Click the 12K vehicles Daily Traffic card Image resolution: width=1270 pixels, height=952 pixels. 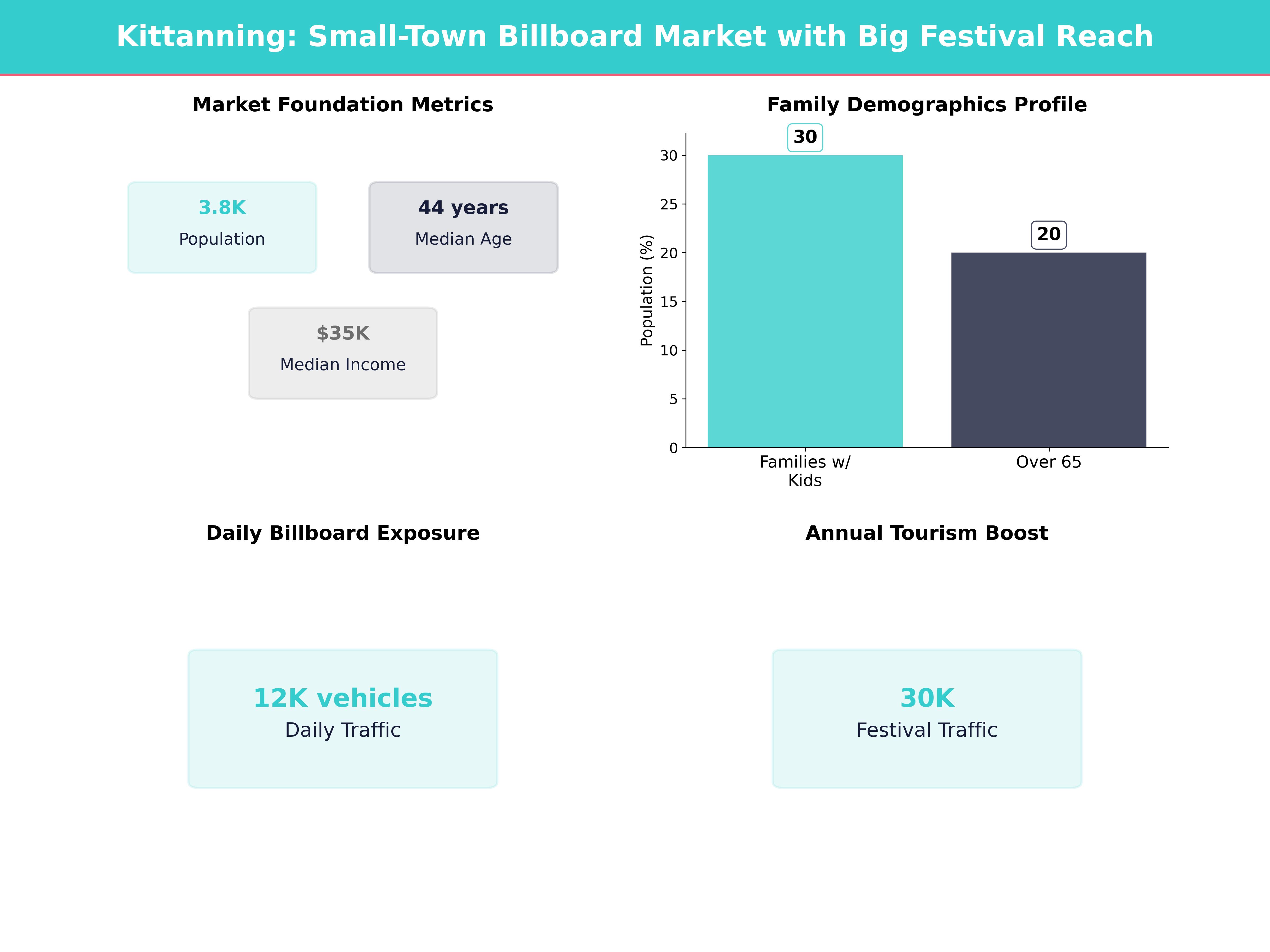[343, 718]
